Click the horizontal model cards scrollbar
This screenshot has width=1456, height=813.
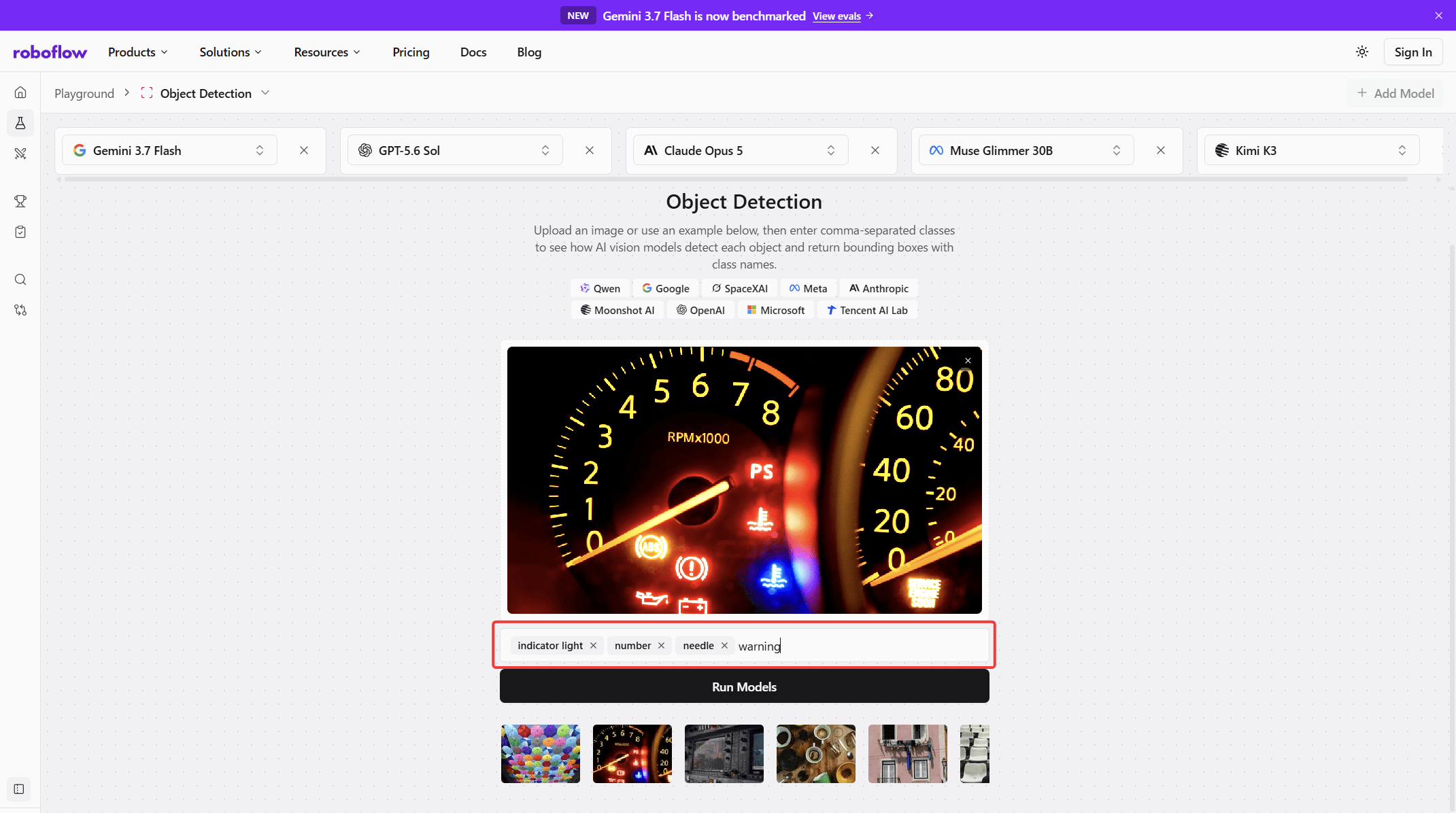pyautogui.click(x=734, y=179)
